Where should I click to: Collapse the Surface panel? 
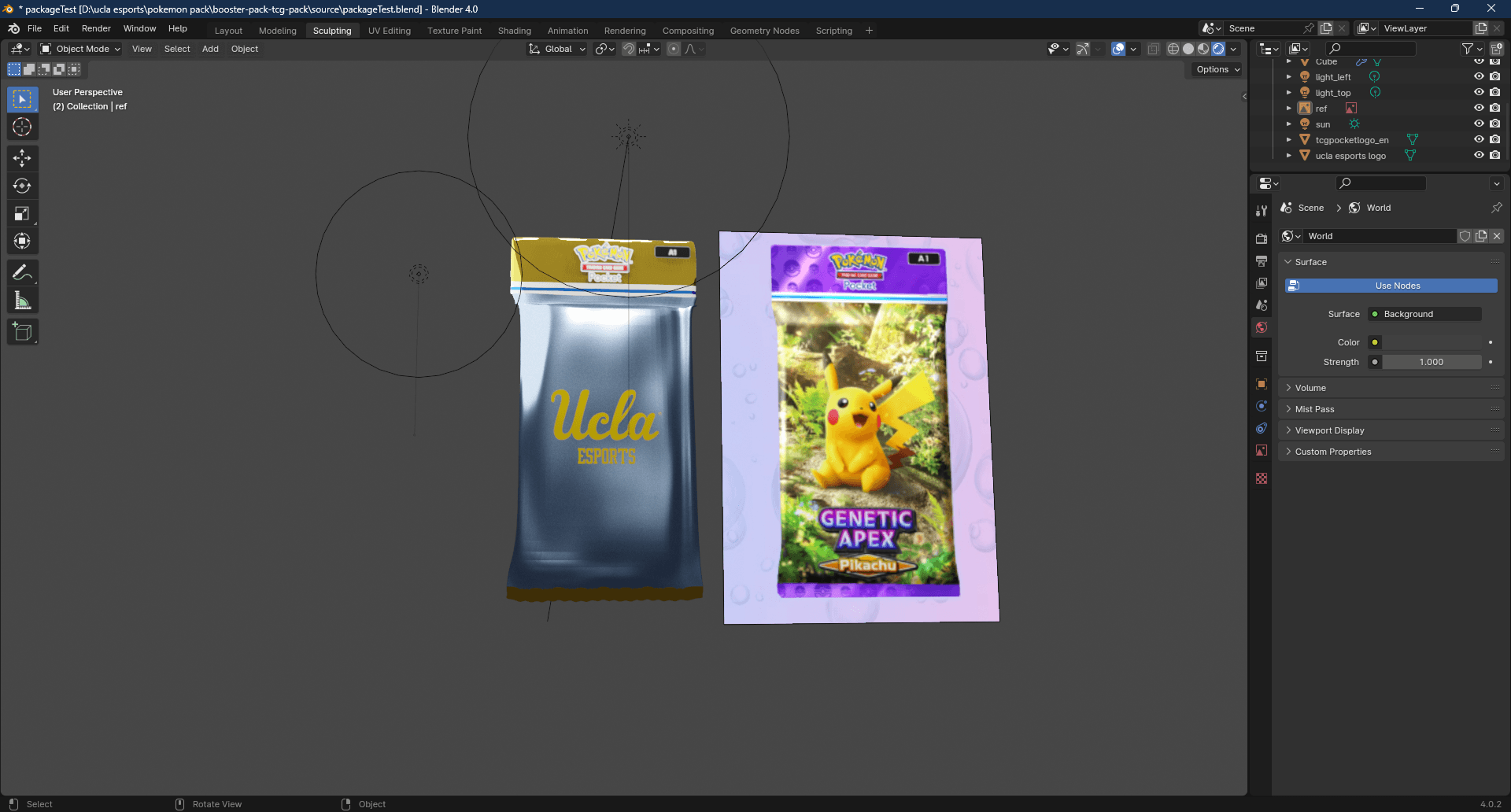[x=1391, y=262]
